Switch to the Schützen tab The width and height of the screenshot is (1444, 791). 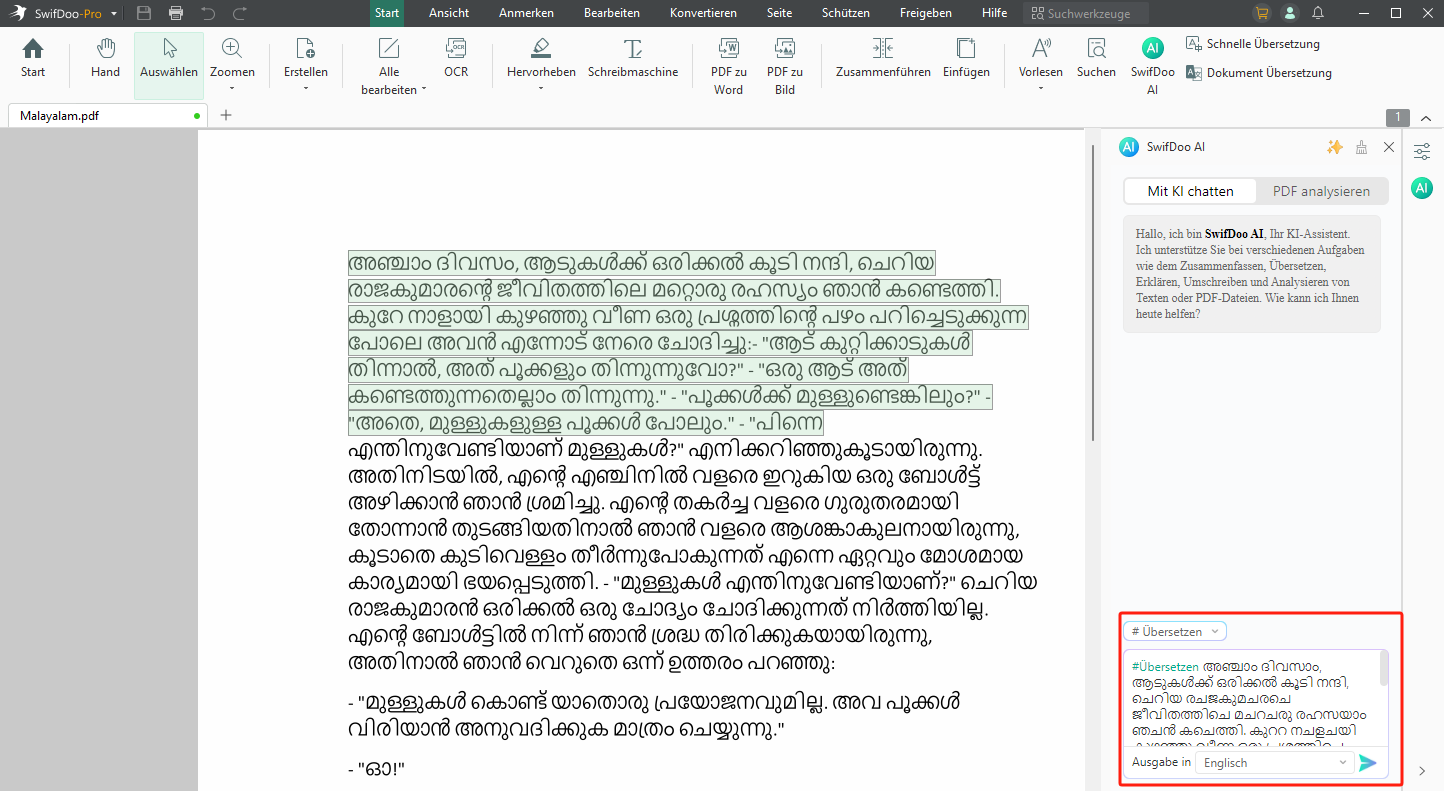coord(845,13)
